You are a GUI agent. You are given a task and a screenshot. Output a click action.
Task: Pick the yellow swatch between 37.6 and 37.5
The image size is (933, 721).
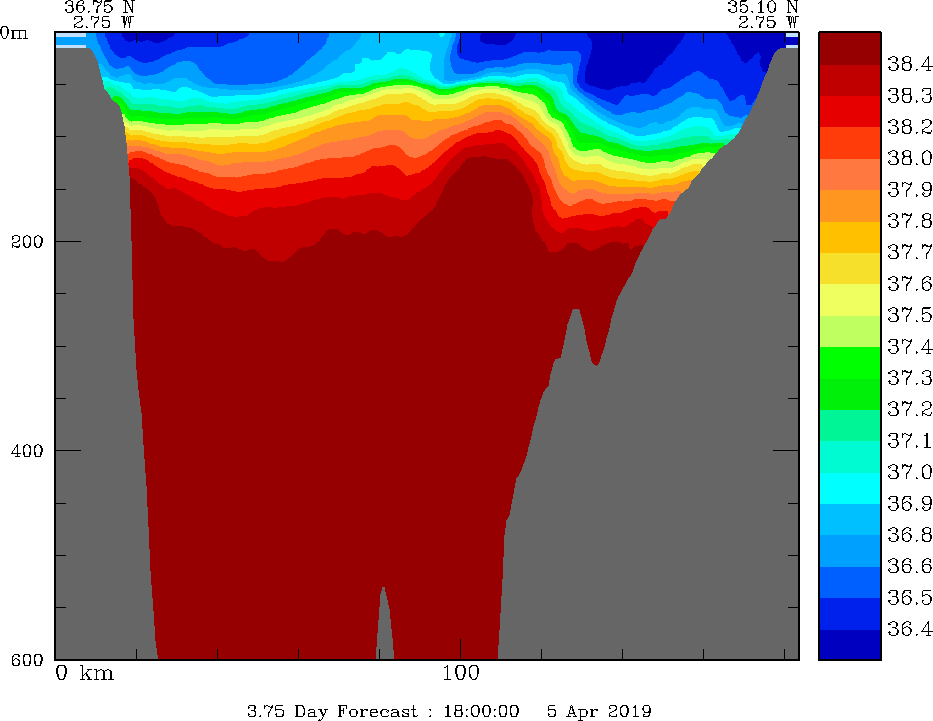click(x=850, y=300)
